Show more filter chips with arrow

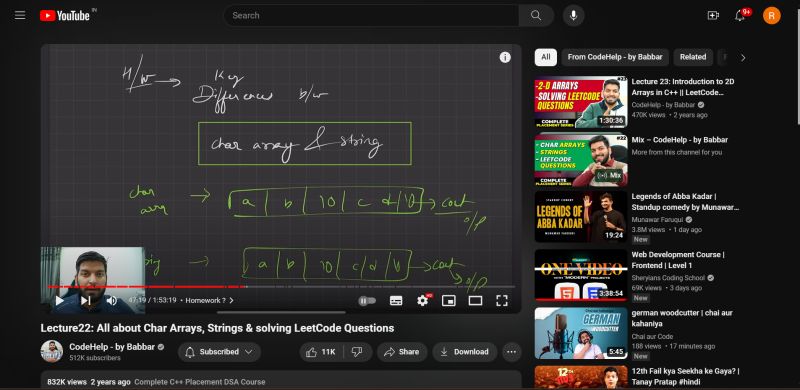[743, 58]
